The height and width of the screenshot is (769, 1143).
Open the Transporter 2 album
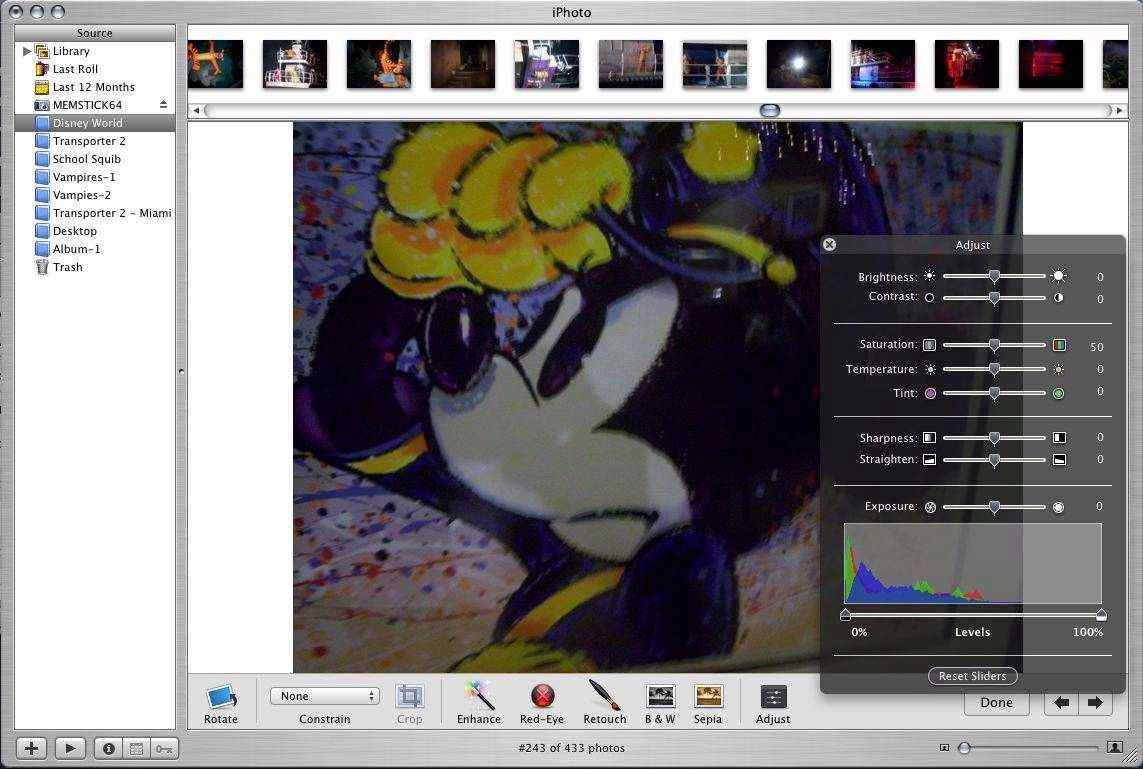[95, 141]
